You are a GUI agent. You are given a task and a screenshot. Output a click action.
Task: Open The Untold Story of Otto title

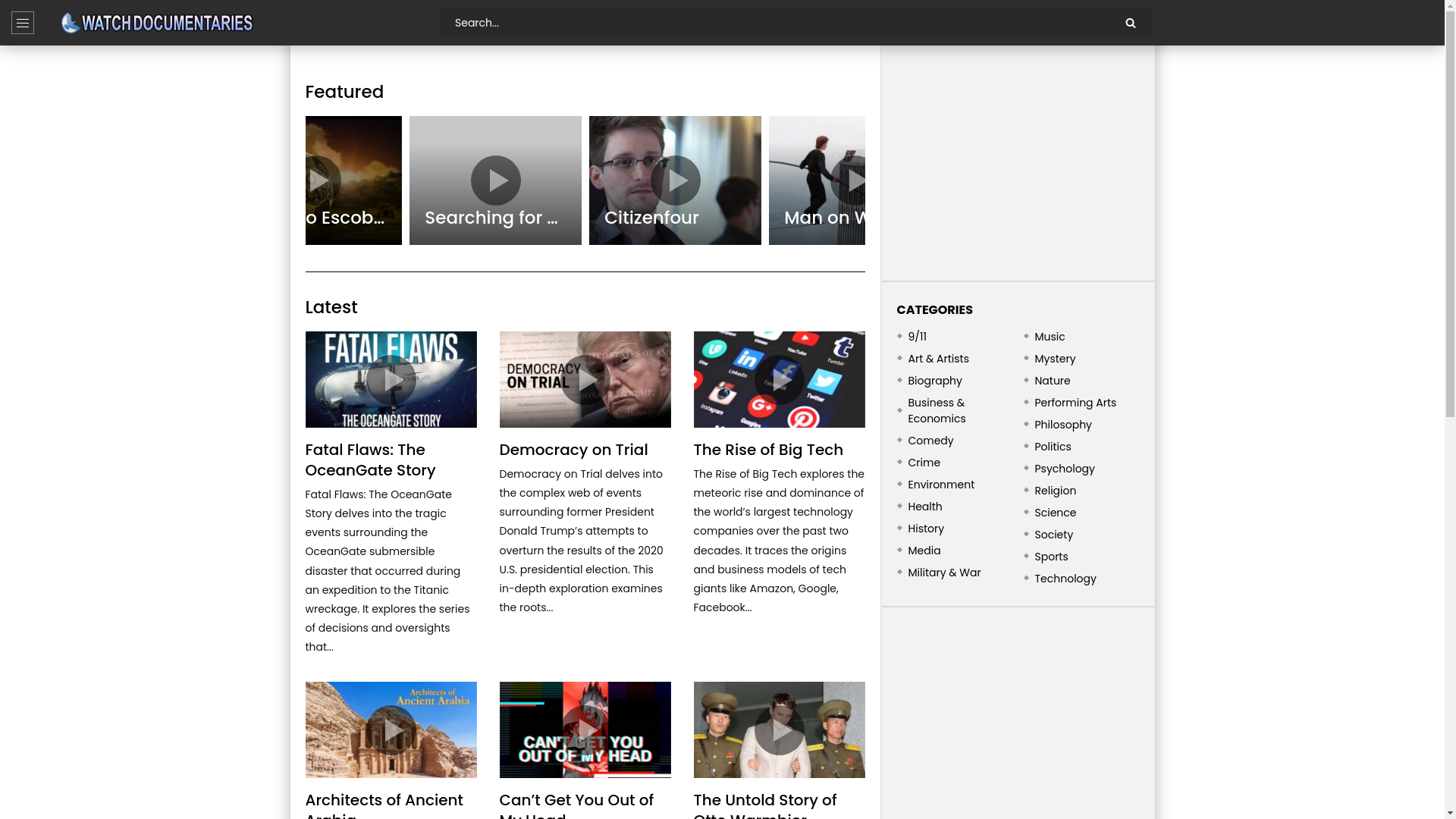point(765,807)
